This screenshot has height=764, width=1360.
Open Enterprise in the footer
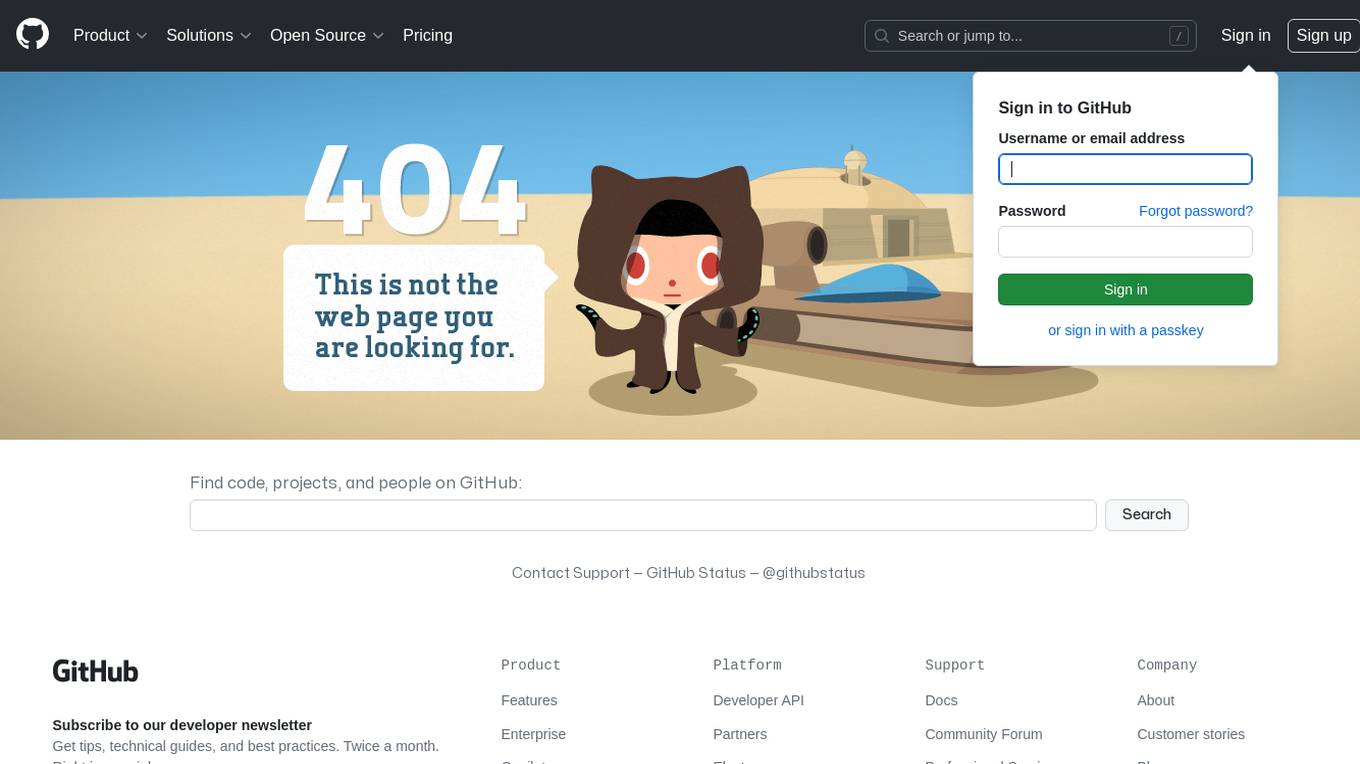pos(533,734)
